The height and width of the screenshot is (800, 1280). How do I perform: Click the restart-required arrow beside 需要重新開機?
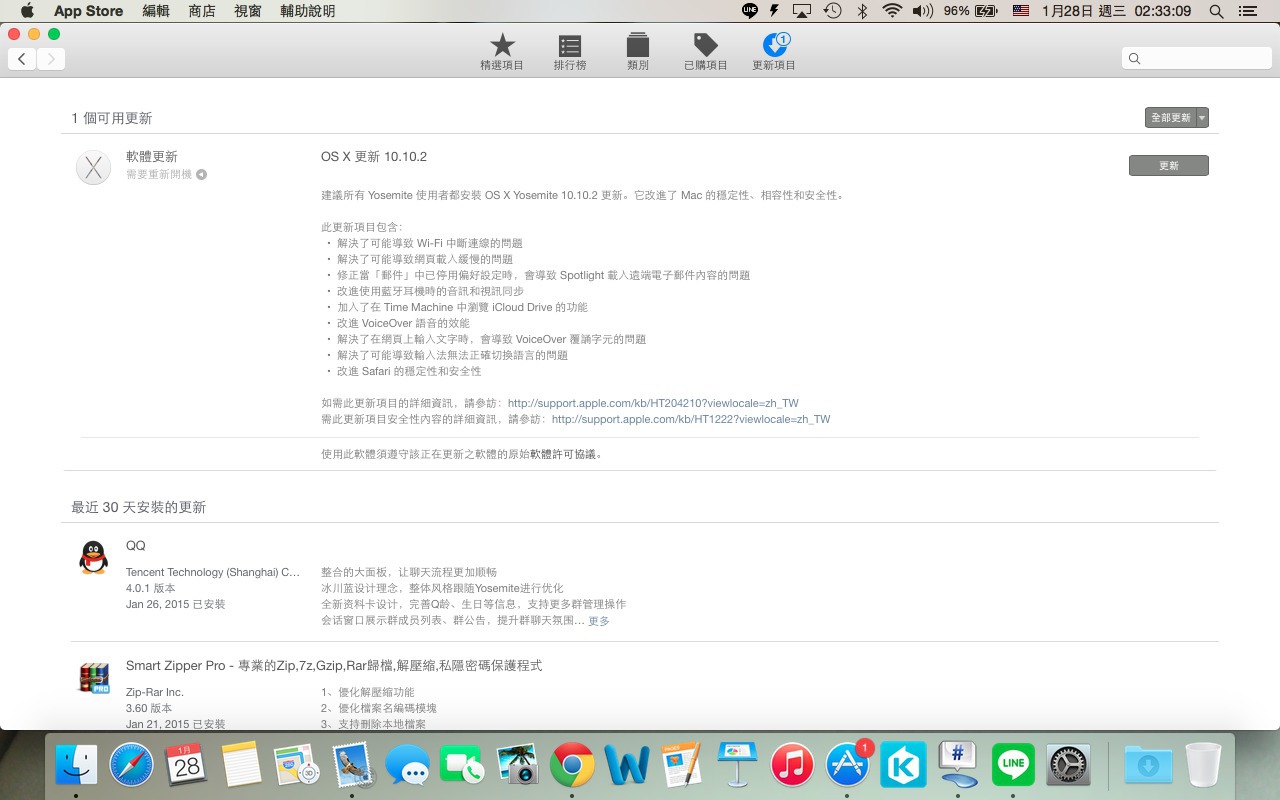(201, 175)
